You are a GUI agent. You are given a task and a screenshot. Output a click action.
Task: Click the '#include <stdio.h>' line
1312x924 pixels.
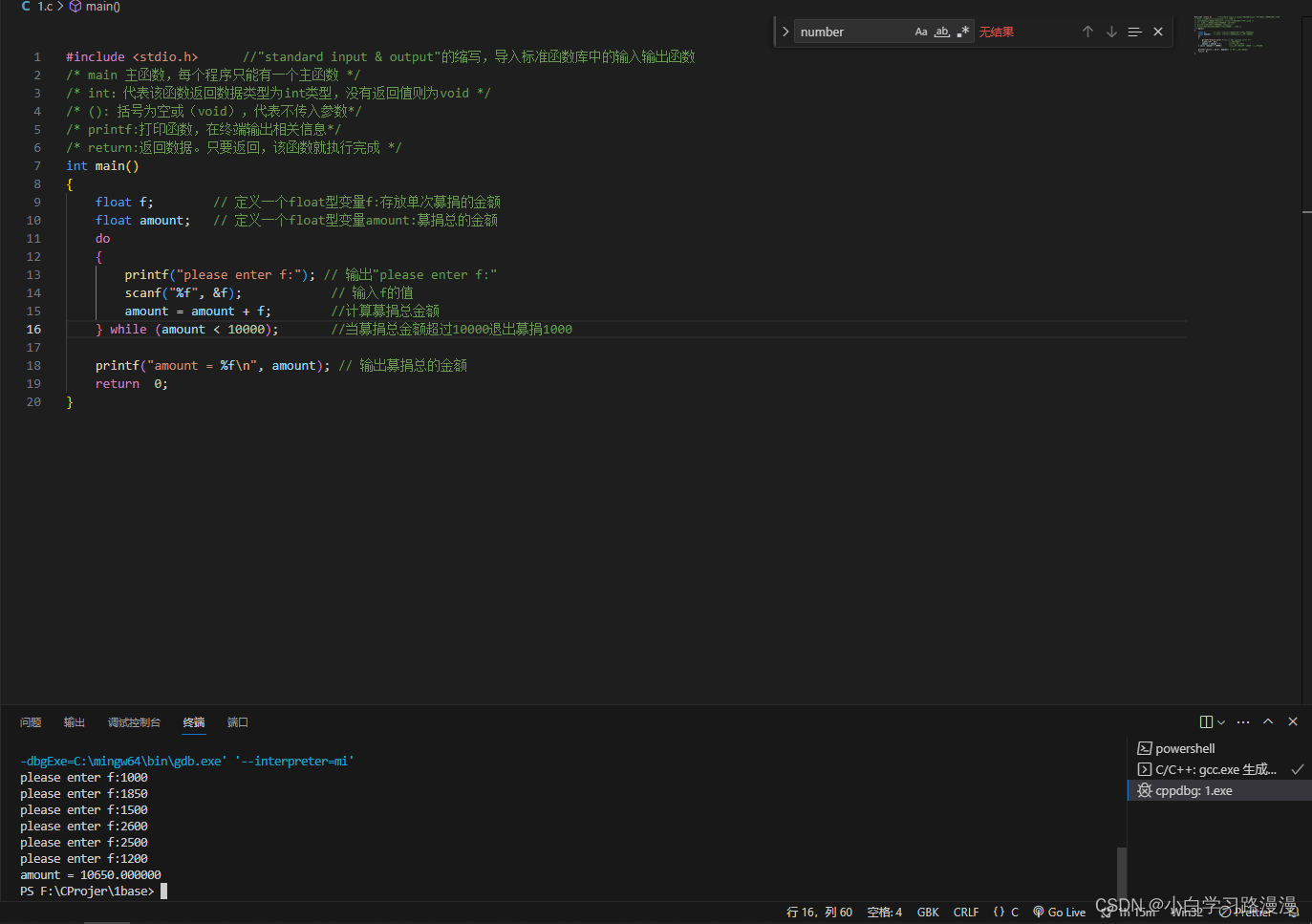point(132,56)
